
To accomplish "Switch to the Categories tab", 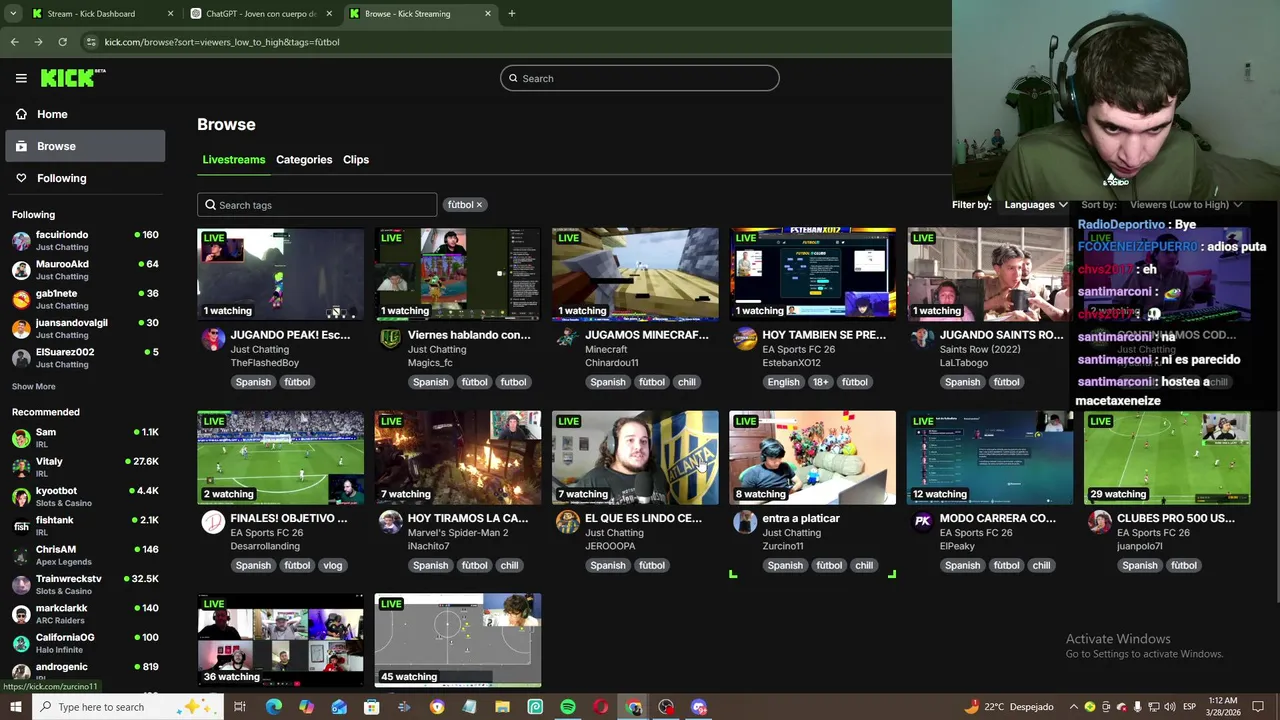I will click(x=304, y=160).
